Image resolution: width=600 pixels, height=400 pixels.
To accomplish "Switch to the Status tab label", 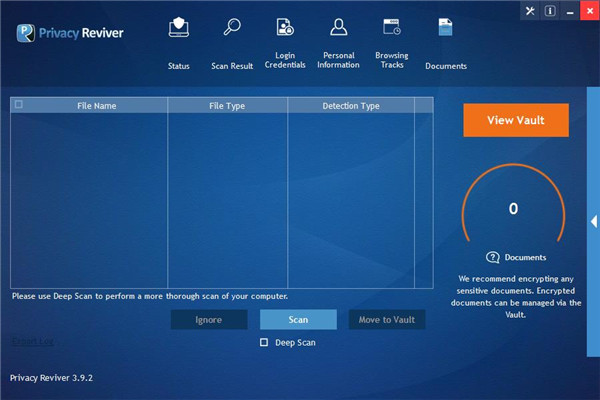I will click(179, 66).
